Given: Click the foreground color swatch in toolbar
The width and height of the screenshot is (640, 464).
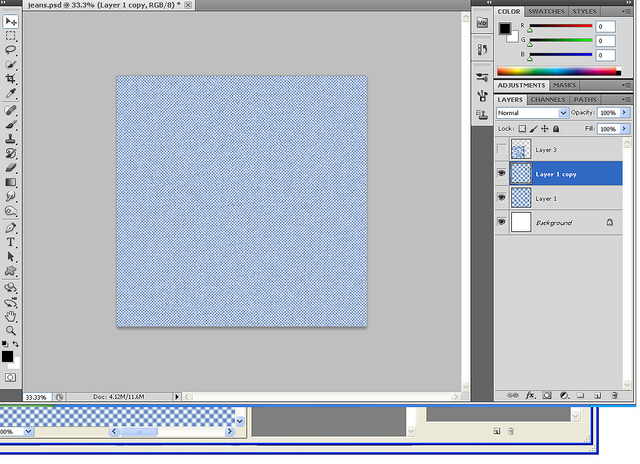Looking at the screenshot, I should (7, 356).
